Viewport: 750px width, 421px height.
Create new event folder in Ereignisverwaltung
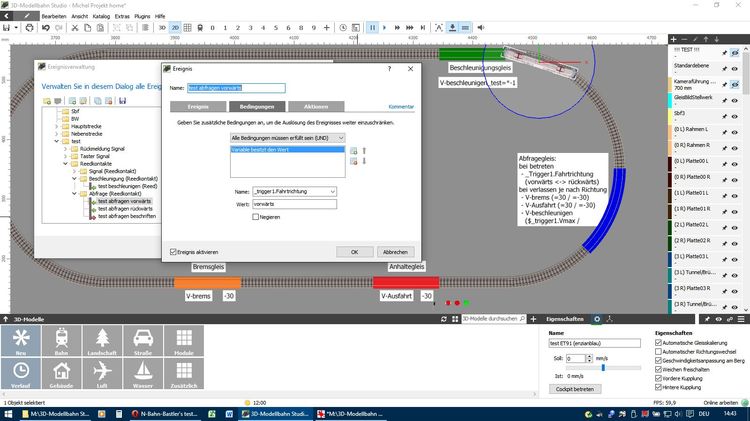[46, 101]
